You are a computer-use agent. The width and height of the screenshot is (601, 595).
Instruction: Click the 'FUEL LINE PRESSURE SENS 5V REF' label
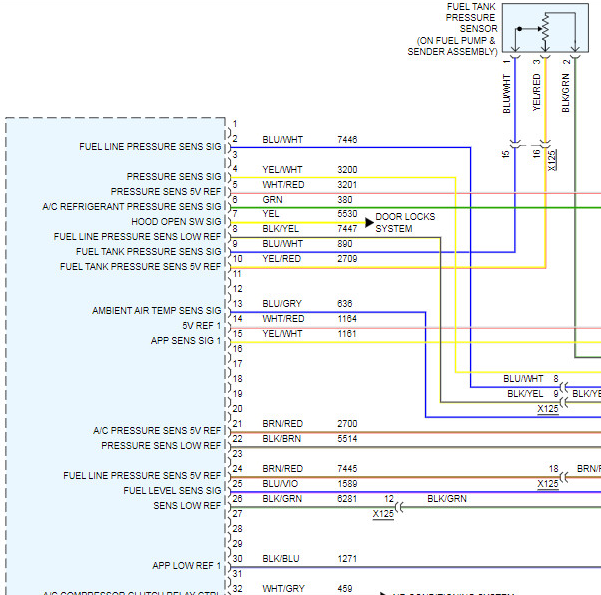142,476
